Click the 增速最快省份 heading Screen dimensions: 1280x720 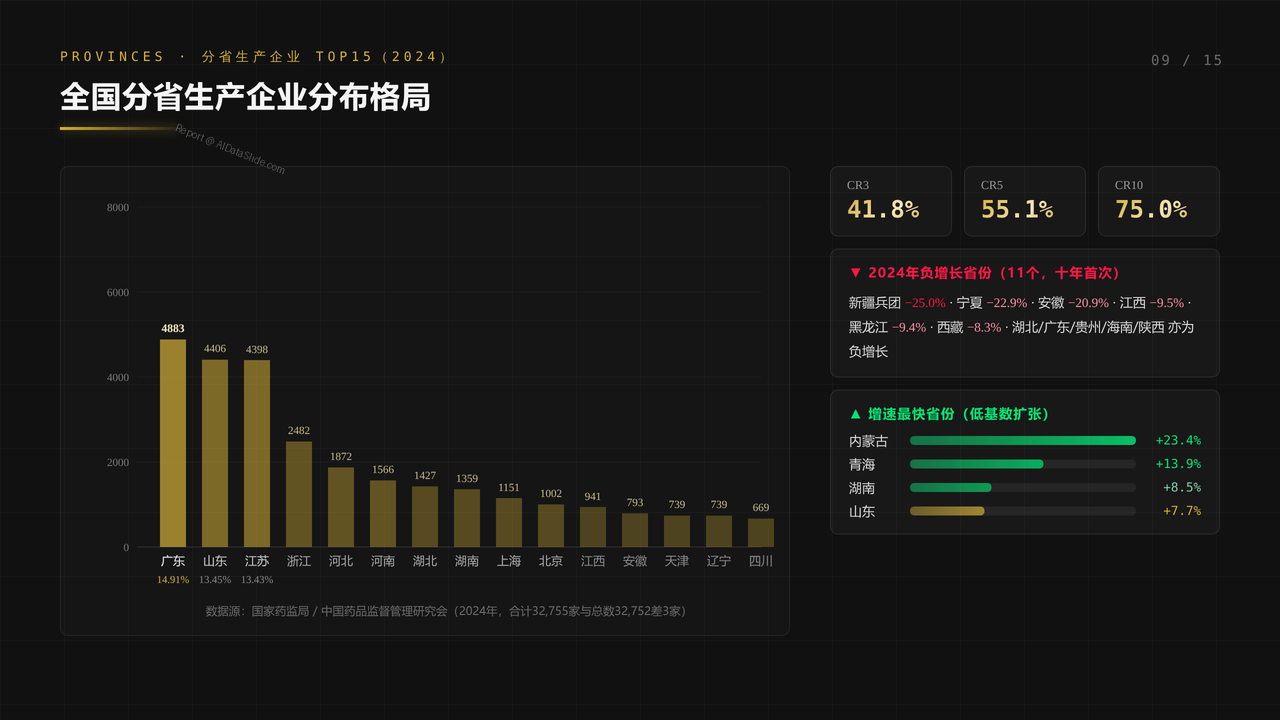[948, 414]
